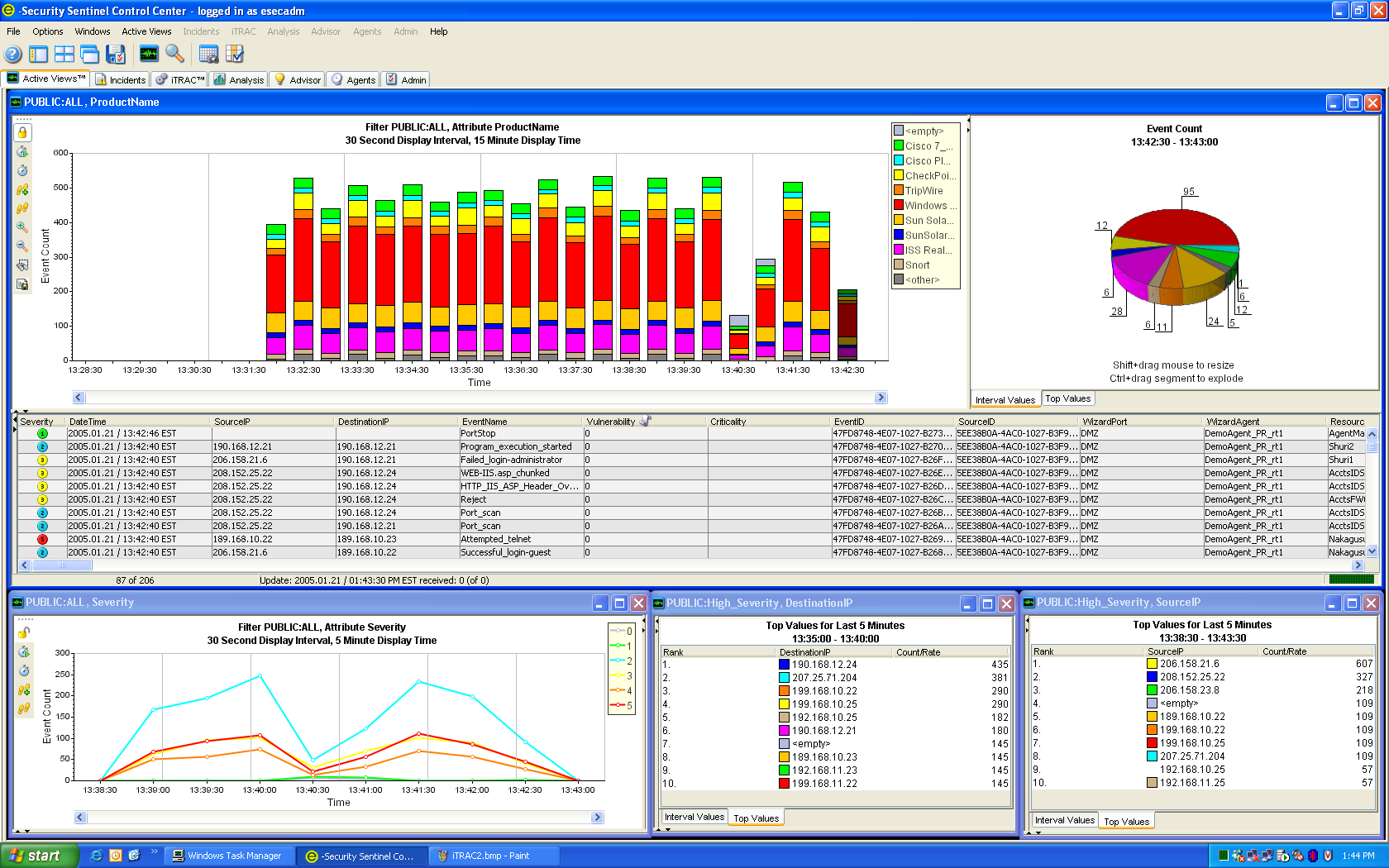Select Top Values tab under the pie chart
Screen dimensions: 1389x868
pyautogui.click(x=1067, y=398)
